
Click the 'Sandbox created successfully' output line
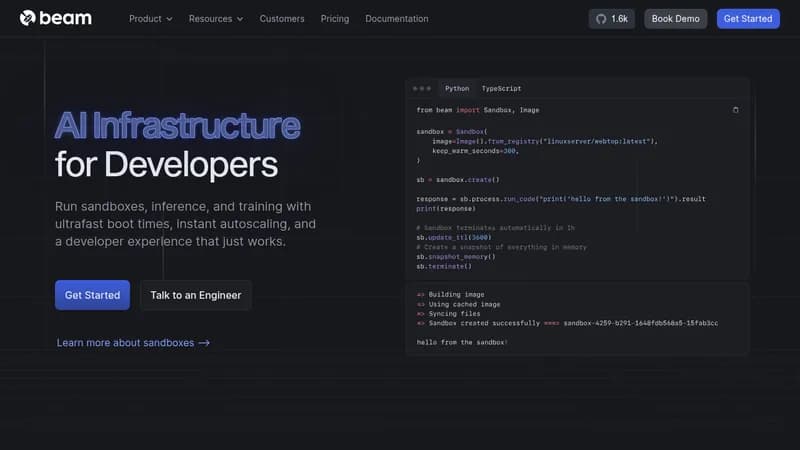pos(567,323)
